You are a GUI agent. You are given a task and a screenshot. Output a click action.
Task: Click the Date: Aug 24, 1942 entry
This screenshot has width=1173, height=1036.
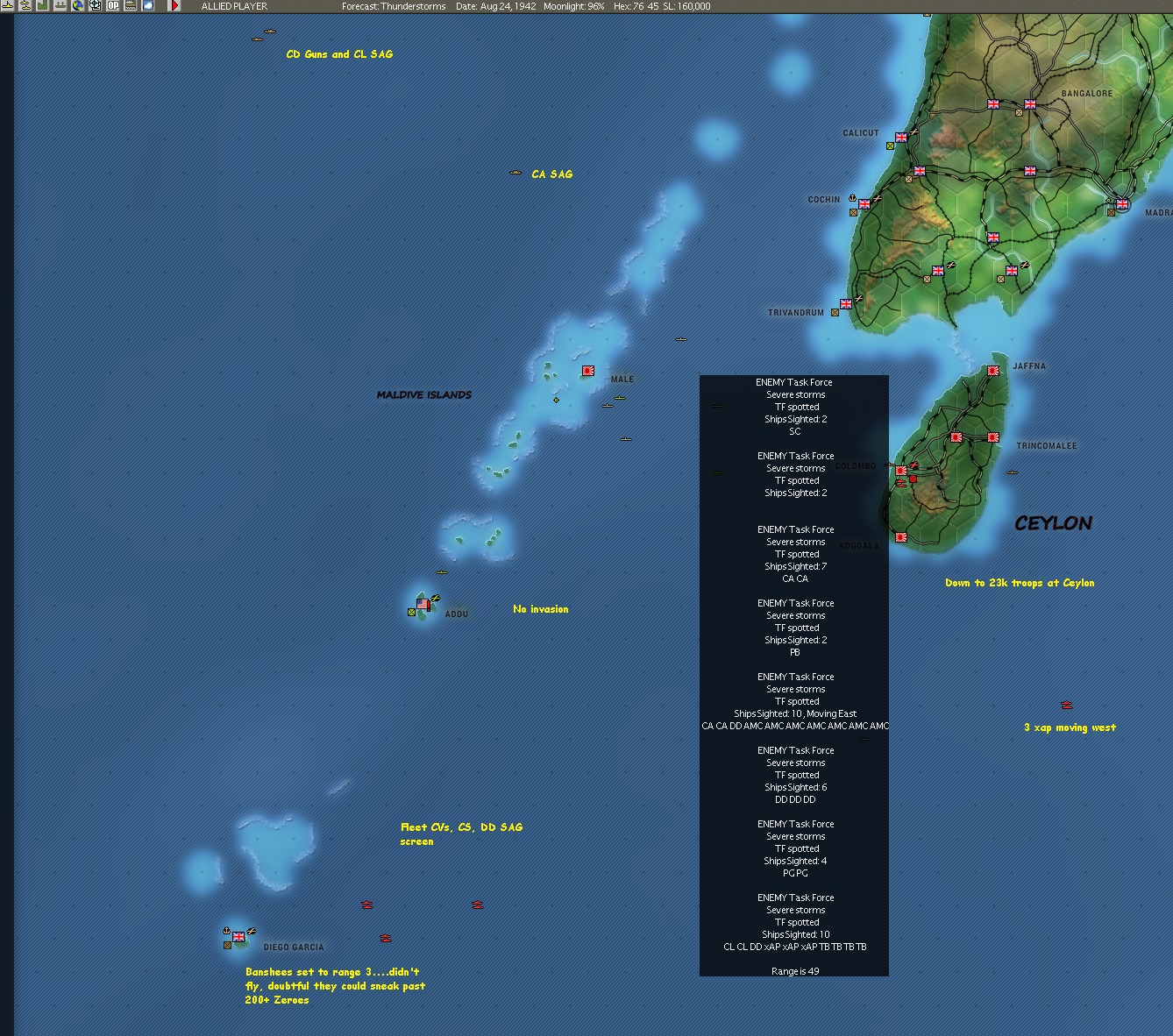click(496, 6)
